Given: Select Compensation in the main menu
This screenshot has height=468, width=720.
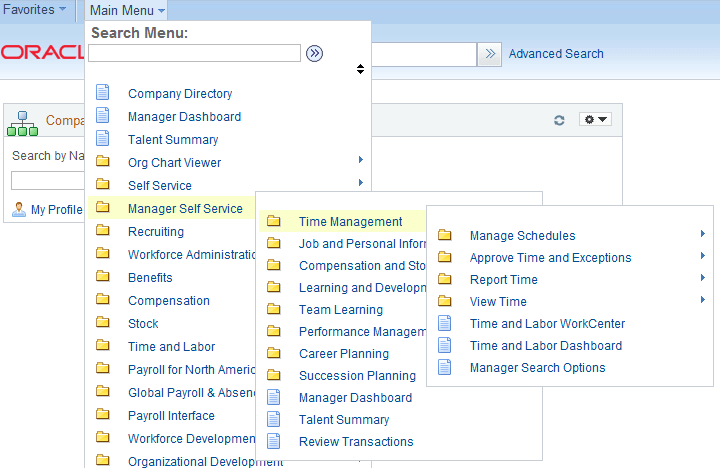Looking at the screenshot, I should (x=169, y=301).
